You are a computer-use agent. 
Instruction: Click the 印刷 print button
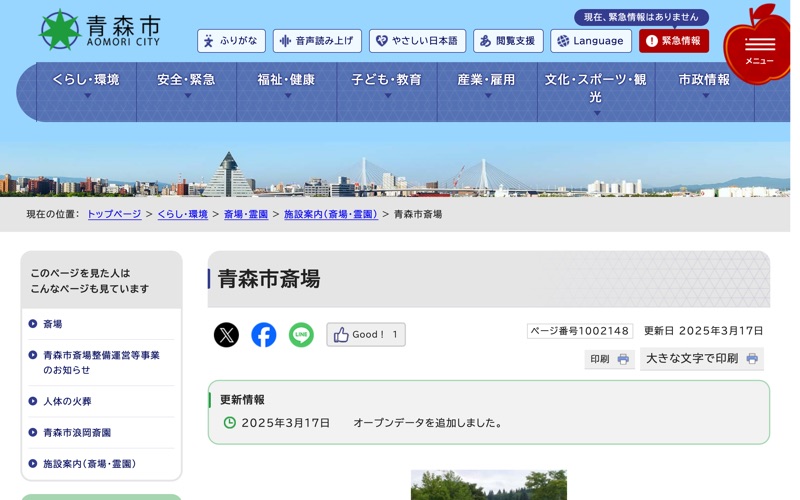[609, 359]
